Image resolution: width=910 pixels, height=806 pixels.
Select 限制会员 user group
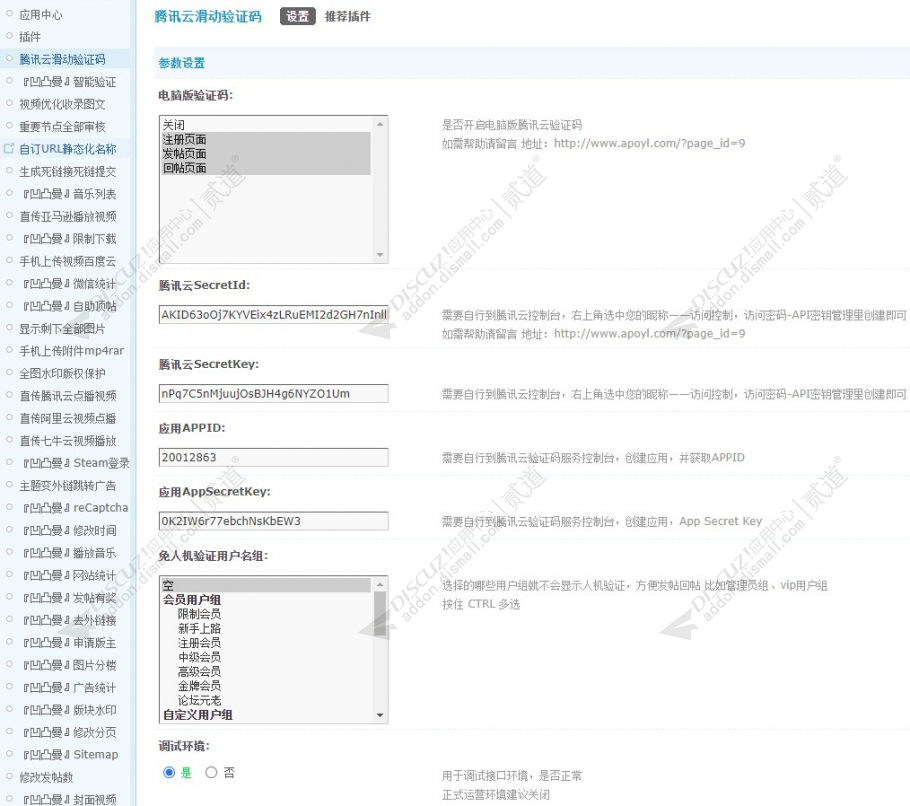pos(199,614)
